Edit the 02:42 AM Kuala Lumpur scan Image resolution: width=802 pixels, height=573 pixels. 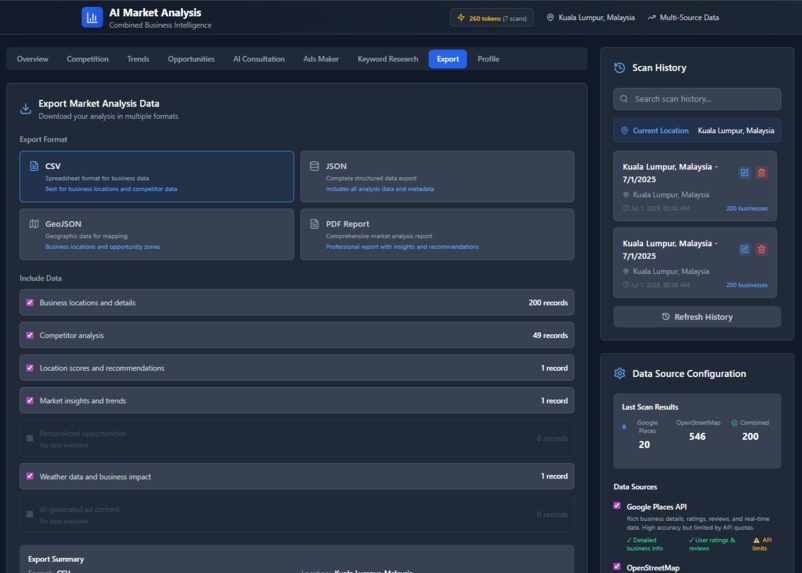pos(745,172)
